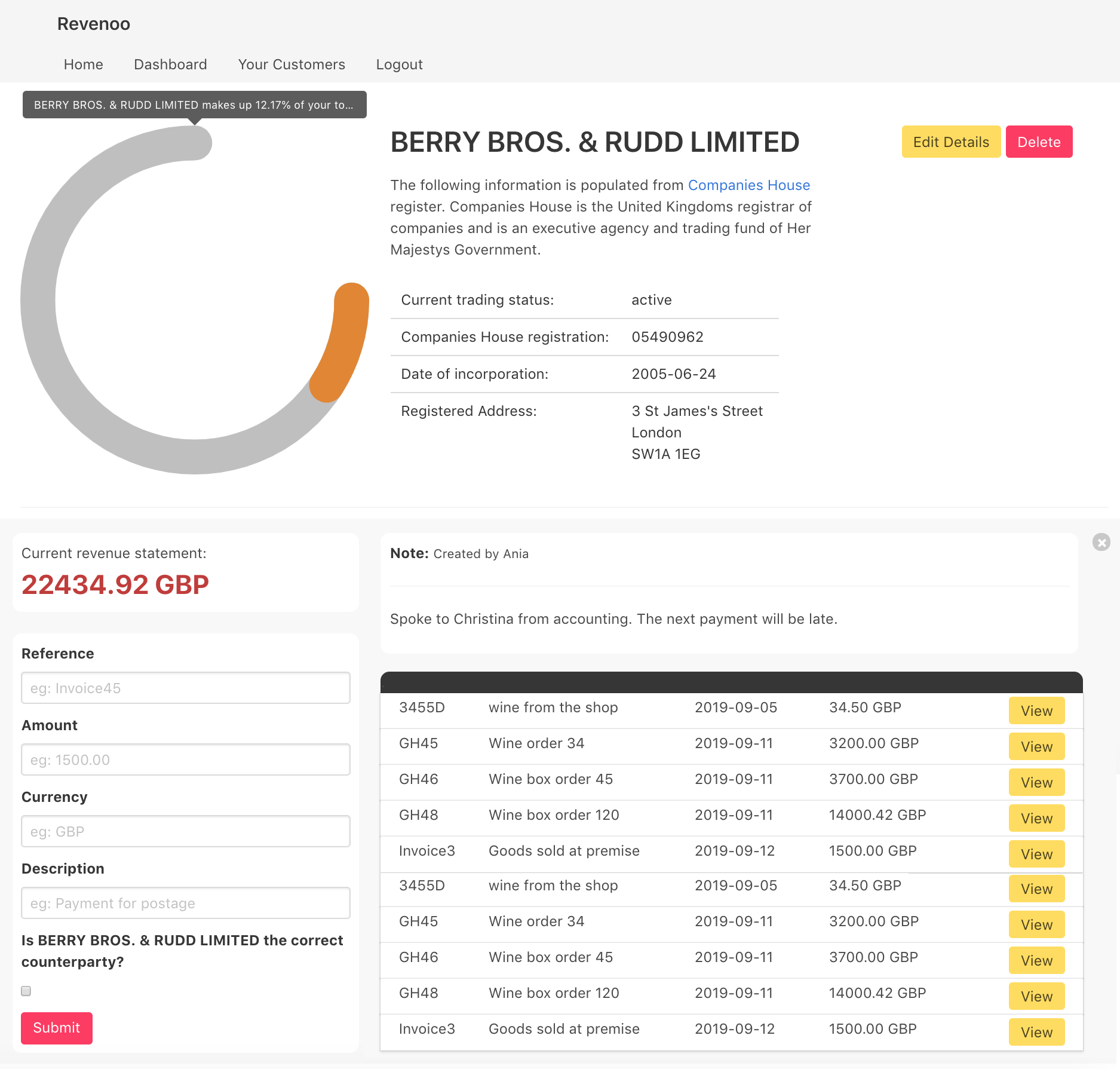Click the second 3455D reference cell
The height and width of the screenshot is (1069, 1120).
tap(422, 886)
